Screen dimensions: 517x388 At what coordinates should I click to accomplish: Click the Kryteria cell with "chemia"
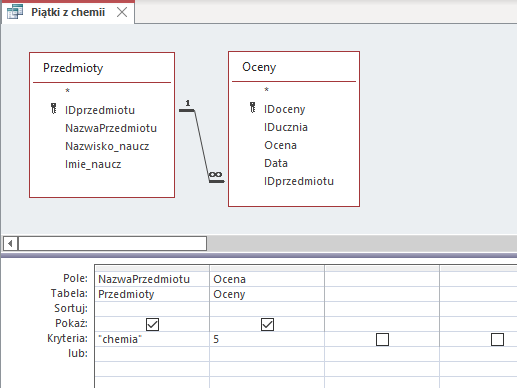click(152, 339)
